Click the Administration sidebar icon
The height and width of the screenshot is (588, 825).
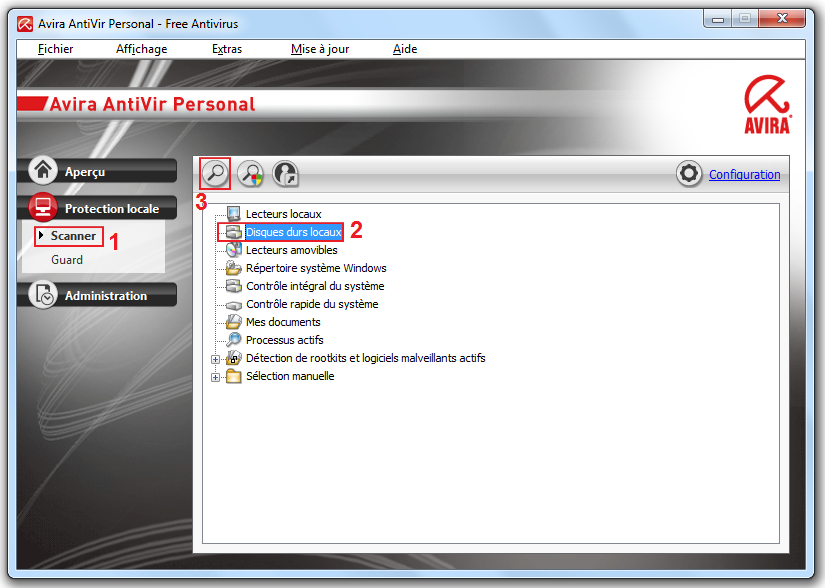pyautogui.click(x=42, y=294)
